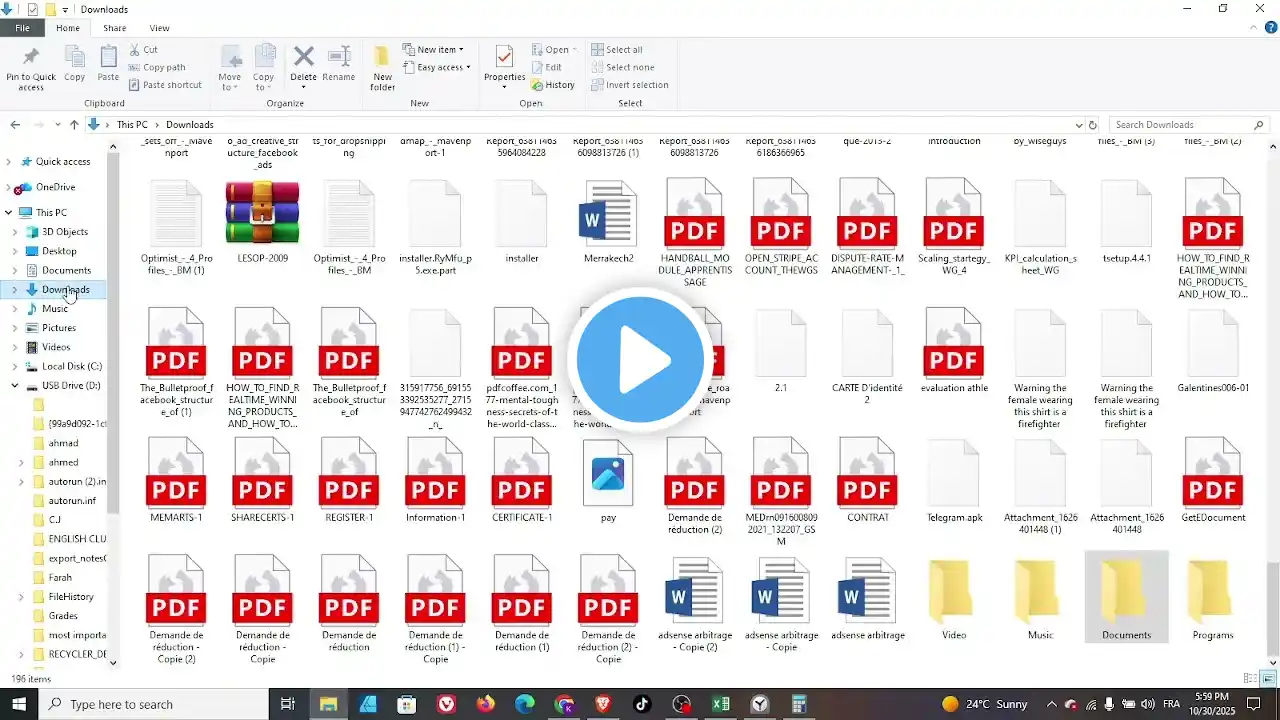Open Task View on the taskbar
The image size is (1280, 720).
pos(288,704)
